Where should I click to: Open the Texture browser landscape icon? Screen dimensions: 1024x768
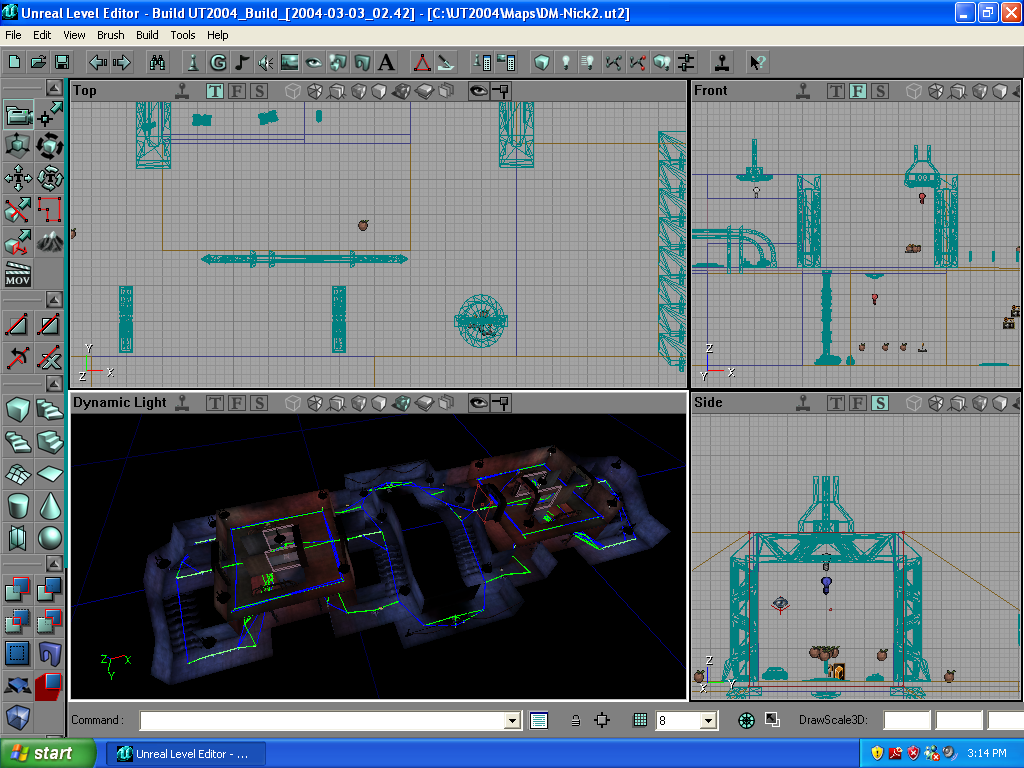coord(289,63)
